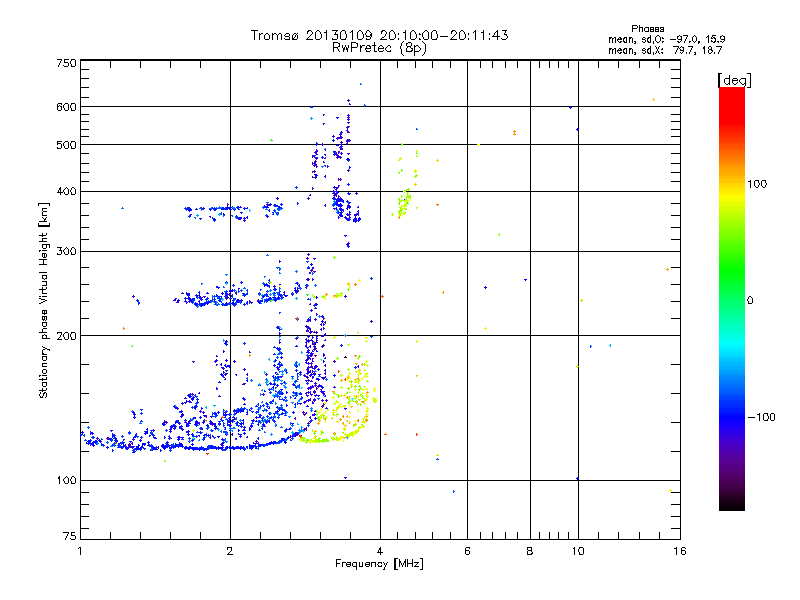This screenshot has height=600, width=800.
Task: Click the colorbar tick label '-100'
Action: click(x=761, y=417)
